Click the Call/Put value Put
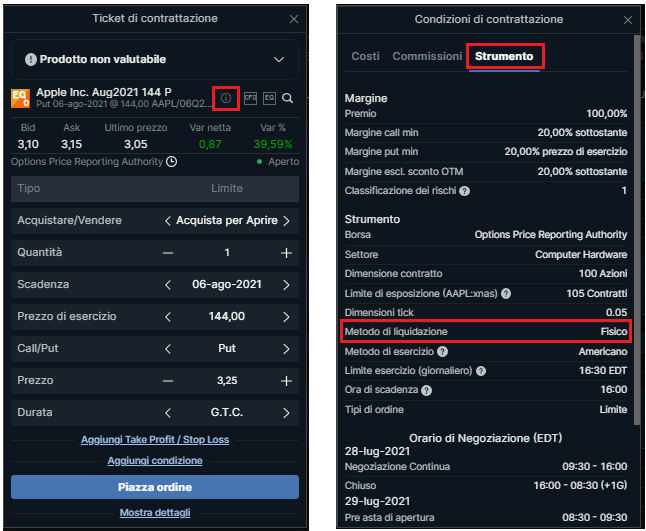The height and width of the screenshot is (531, 646). (227, 349)
